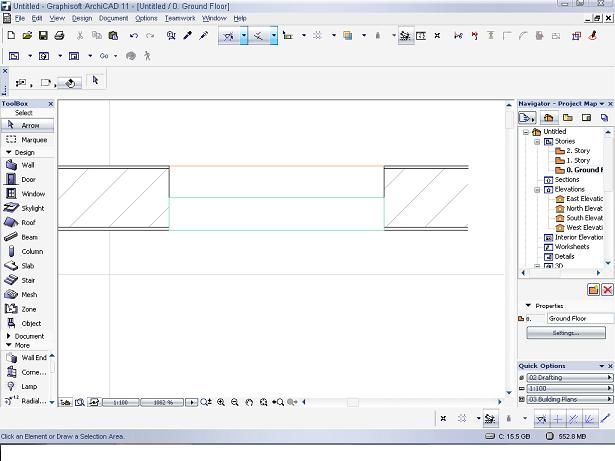Click the Print icon in toolbar
615x461 pixels.
pos(59,36)
